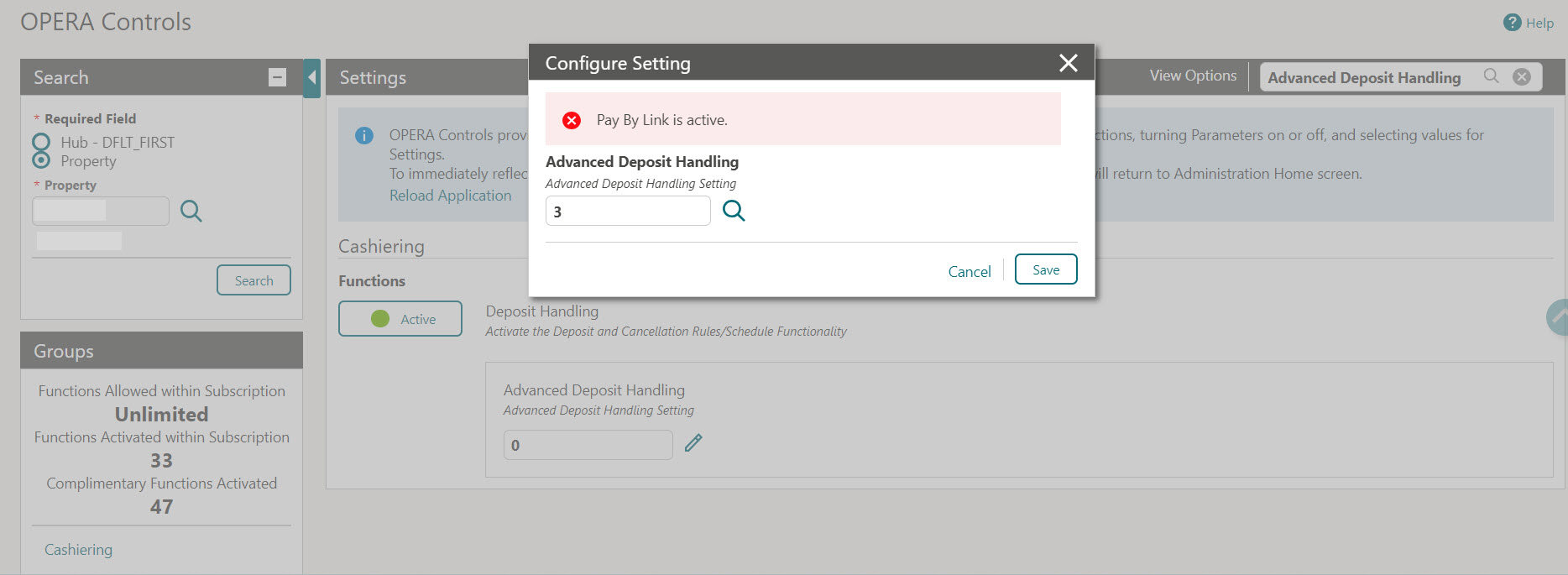Viewport: 1568px width, 575px height.
Task: Click the Search button in the Search panel
Action: click(253, 280)
